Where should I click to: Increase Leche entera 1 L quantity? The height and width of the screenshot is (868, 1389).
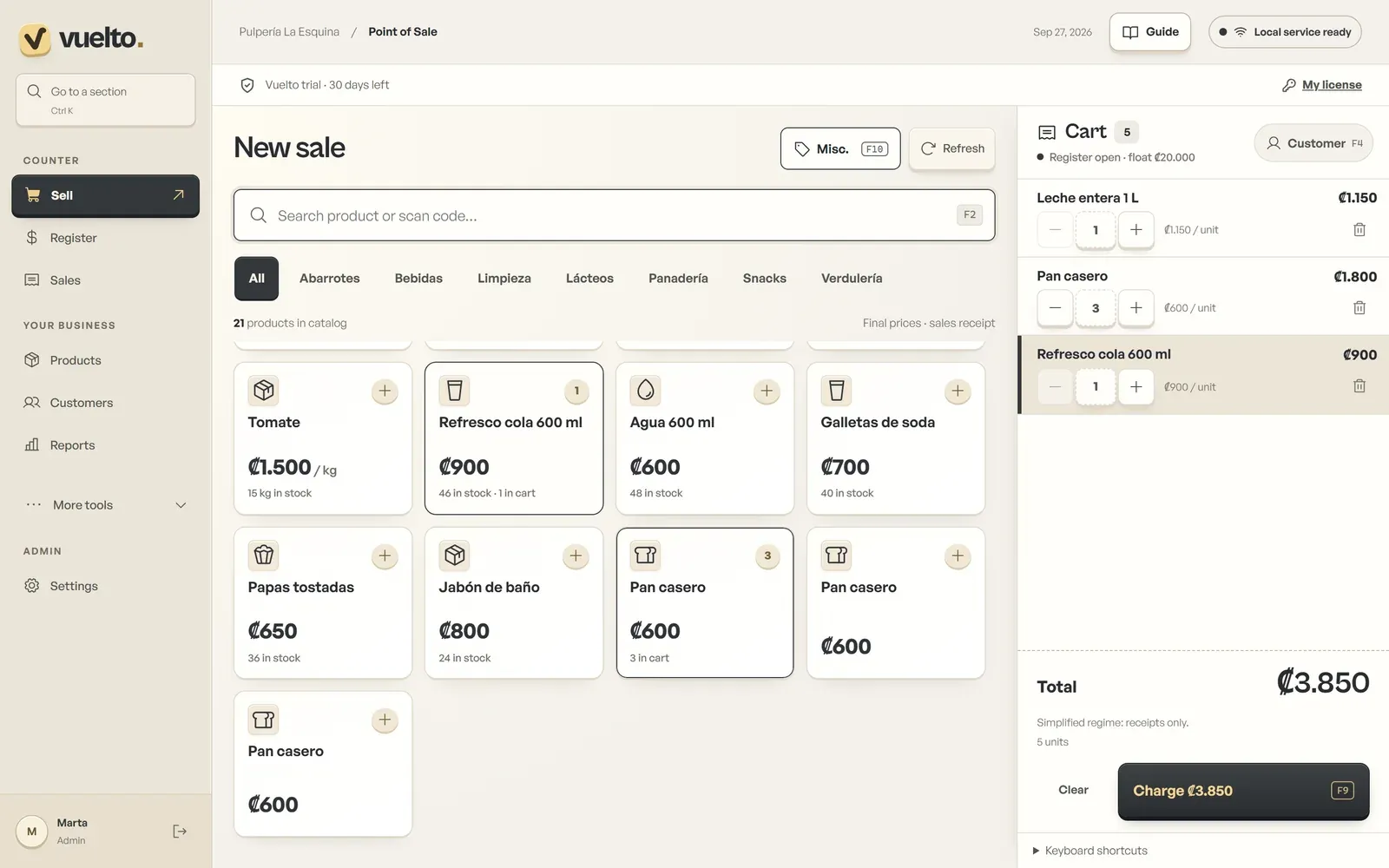[1136, 230]
